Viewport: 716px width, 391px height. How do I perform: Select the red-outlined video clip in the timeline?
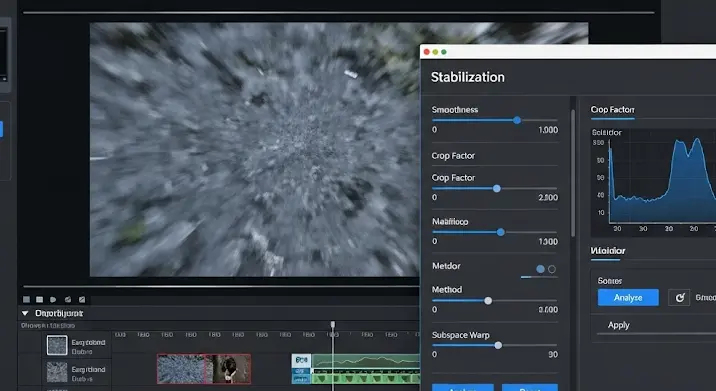pos(204,369)
